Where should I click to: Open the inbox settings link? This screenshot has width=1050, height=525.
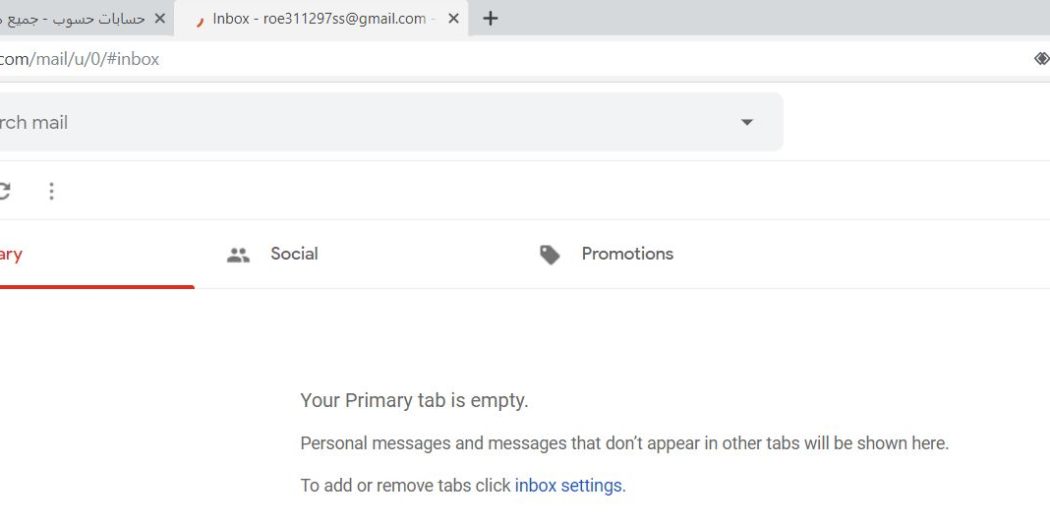click(569, 485)
